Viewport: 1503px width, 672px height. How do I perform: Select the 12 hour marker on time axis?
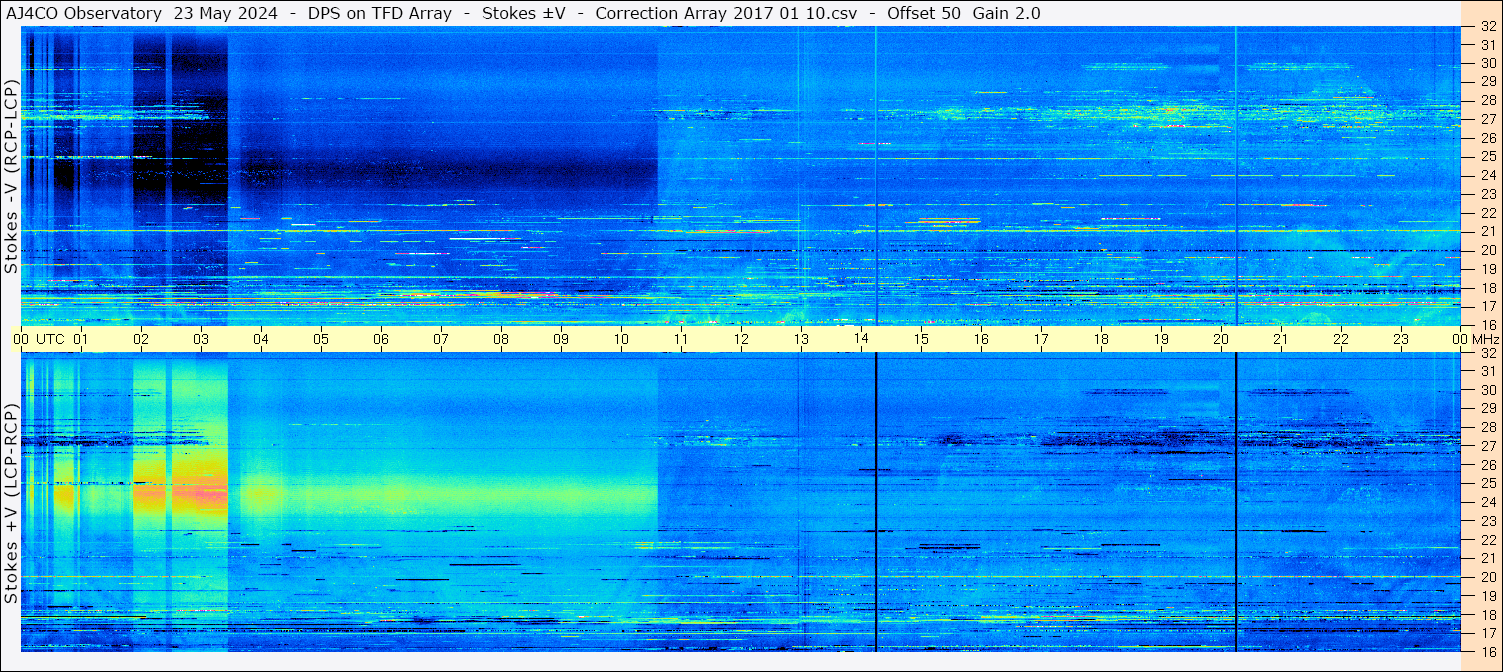741,339
